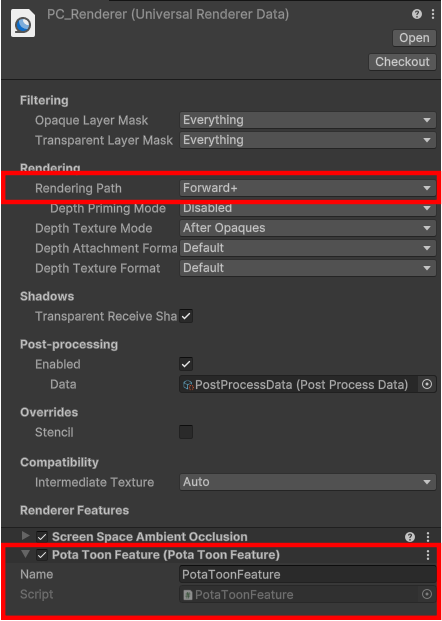Click the PotaToonFeature script object picker

point(427,594)
